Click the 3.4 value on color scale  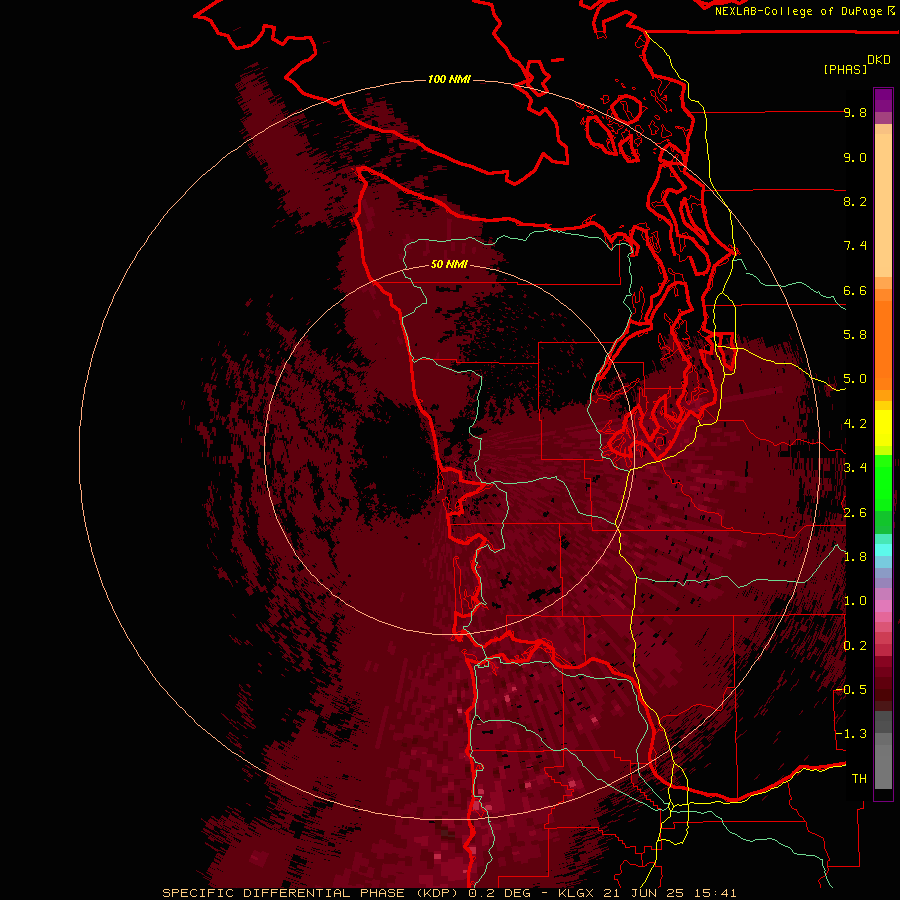coord(855,468)
